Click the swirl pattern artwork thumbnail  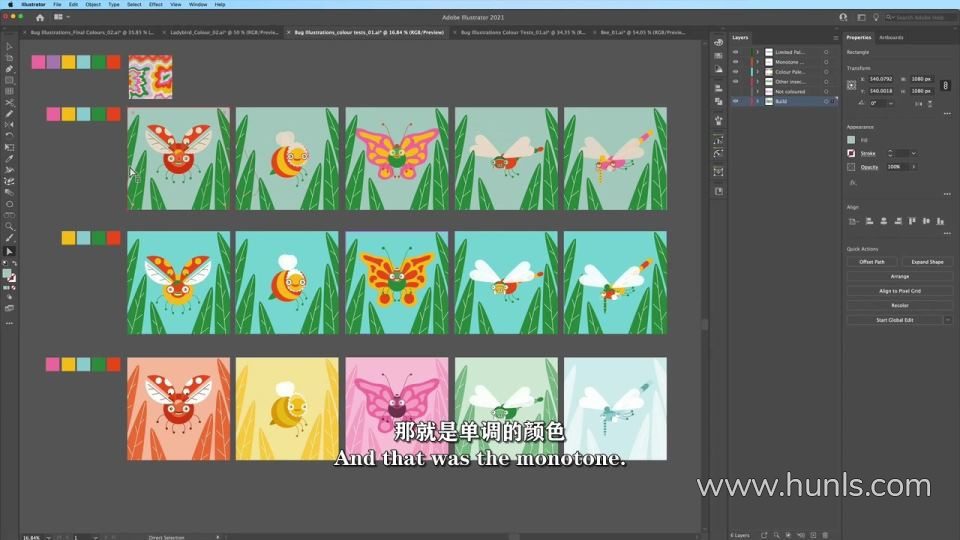pyautogui.click(x=151, y=77)
